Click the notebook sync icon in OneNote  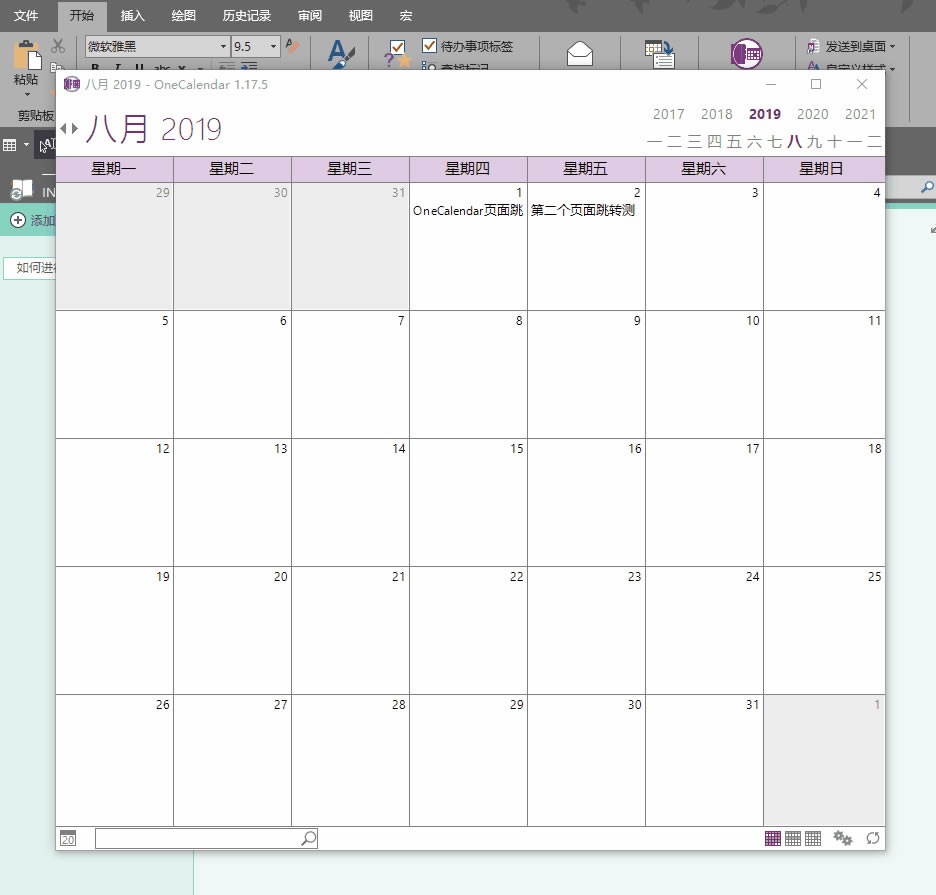coord(21,190)
